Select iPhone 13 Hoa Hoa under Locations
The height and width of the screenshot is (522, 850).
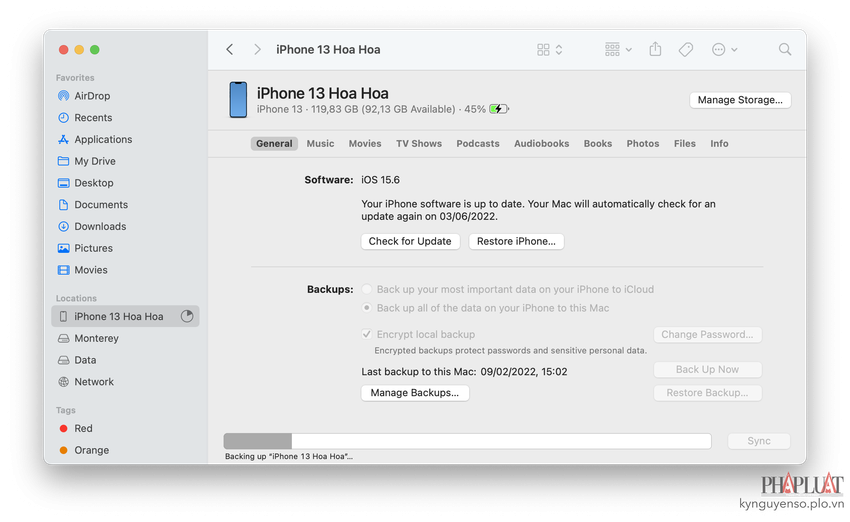[125, 316]
